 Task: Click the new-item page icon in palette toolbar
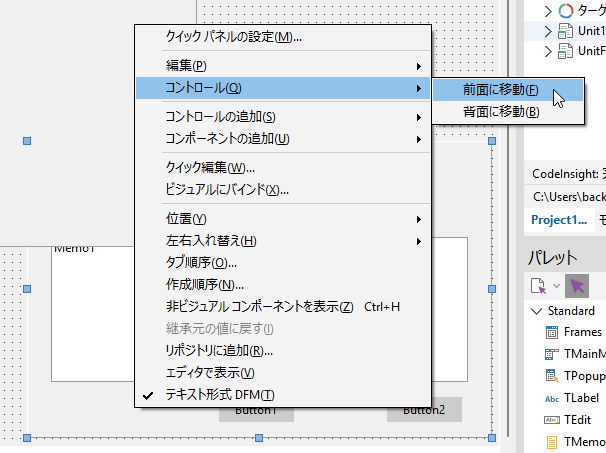(x=538, y=286)
